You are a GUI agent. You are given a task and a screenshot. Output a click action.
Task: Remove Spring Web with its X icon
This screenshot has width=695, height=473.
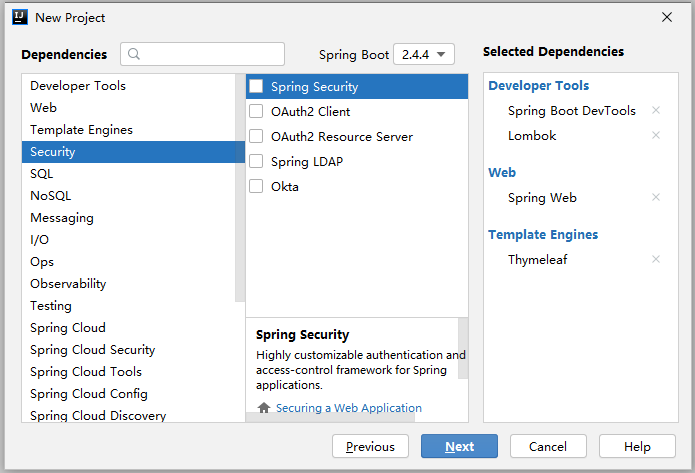click(x=656, y=198)
